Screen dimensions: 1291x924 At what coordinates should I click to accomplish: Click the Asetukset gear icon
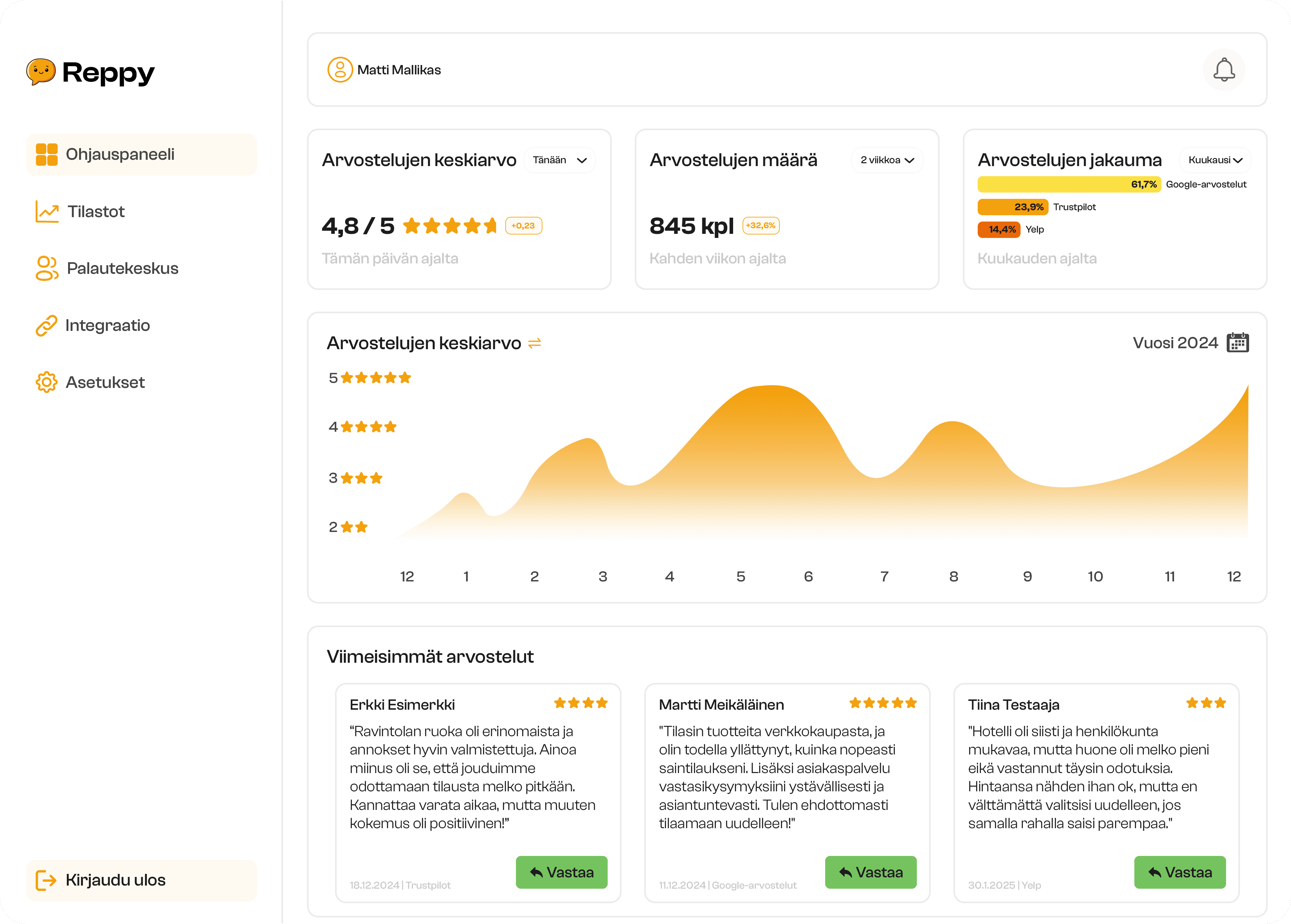(47, 382)
